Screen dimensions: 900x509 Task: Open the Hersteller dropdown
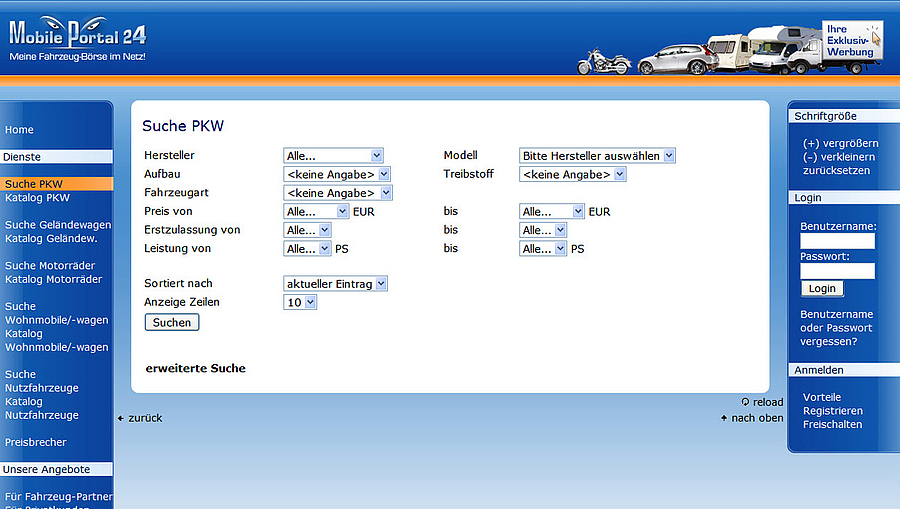333,156
